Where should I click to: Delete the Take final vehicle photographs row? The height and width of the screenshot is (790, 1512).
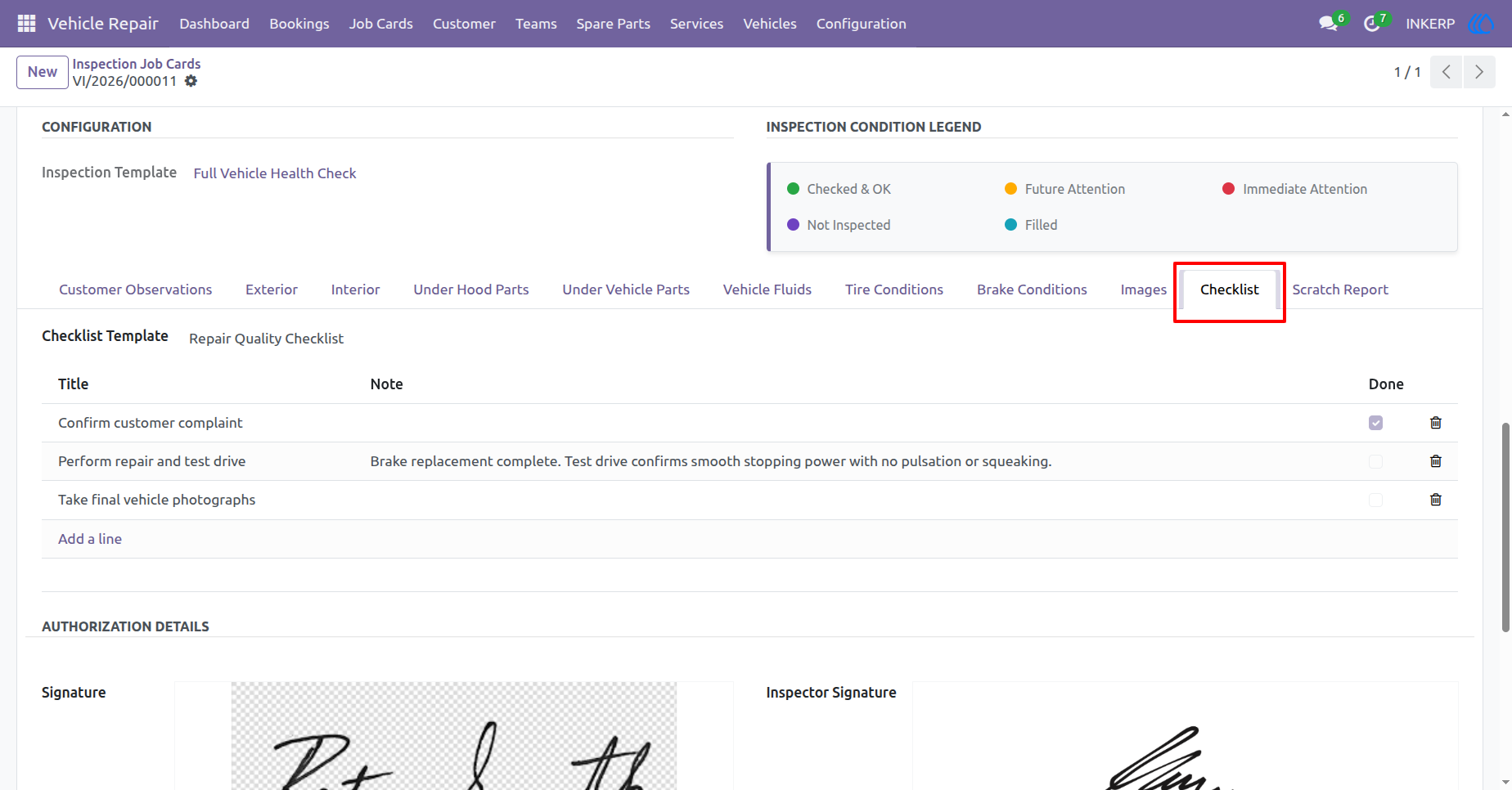(1436, 500)
